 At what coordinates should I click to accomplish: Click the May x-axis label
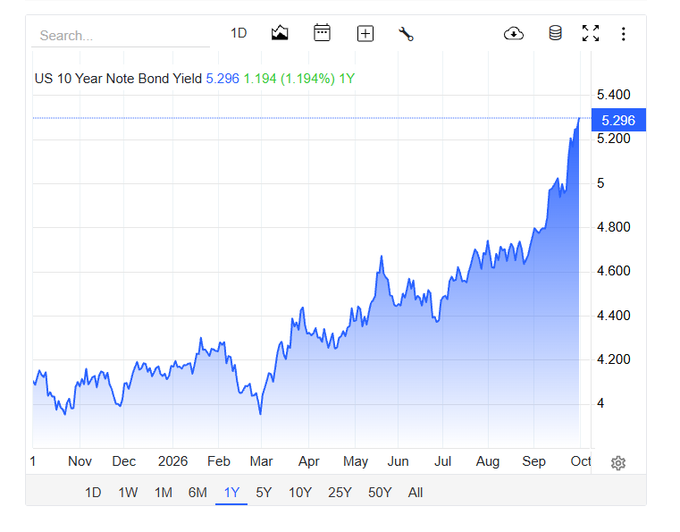coord(355,461)
